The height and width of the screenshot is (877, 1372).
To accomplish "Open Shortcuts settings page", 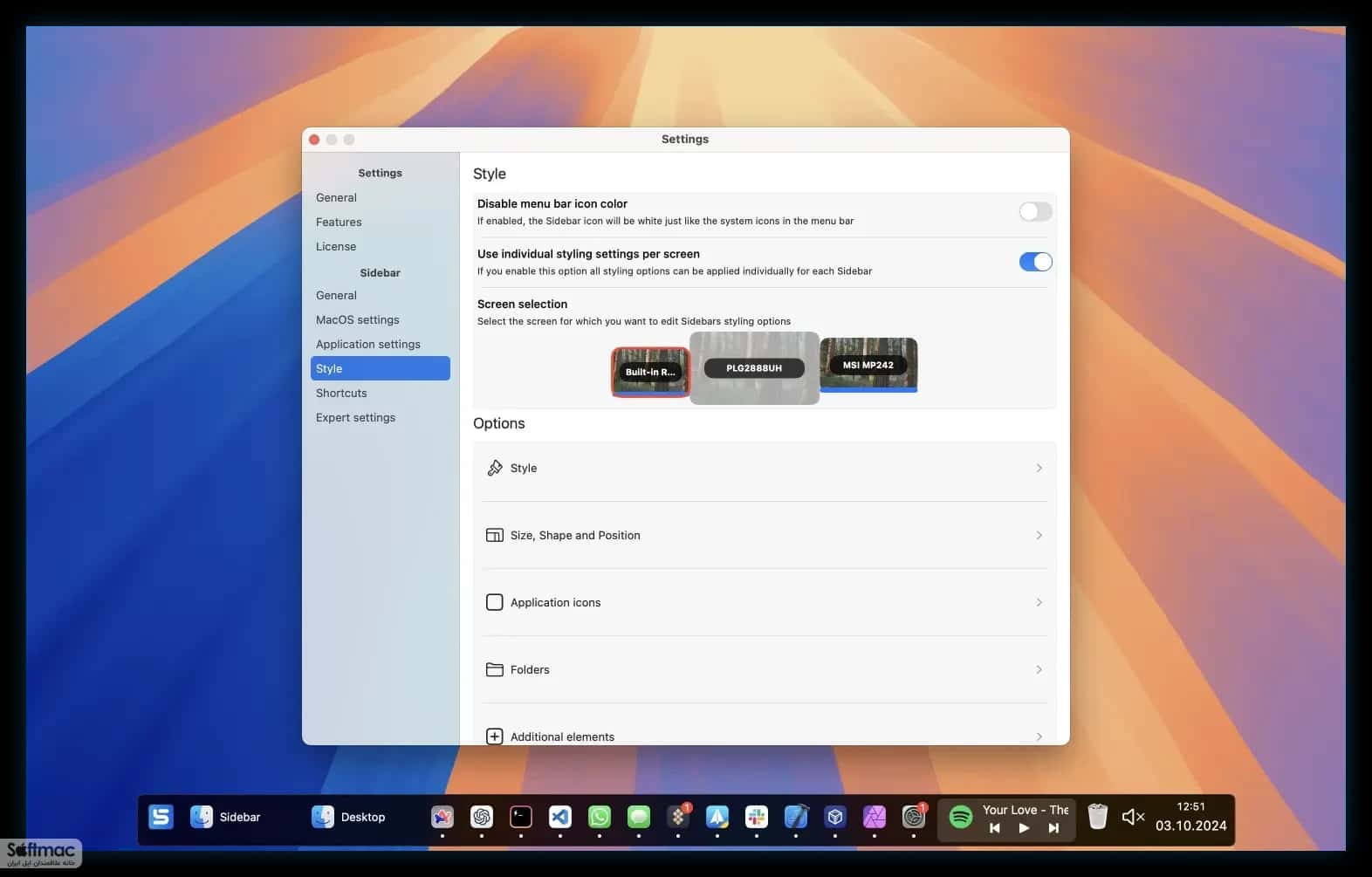I will [381, 393].
